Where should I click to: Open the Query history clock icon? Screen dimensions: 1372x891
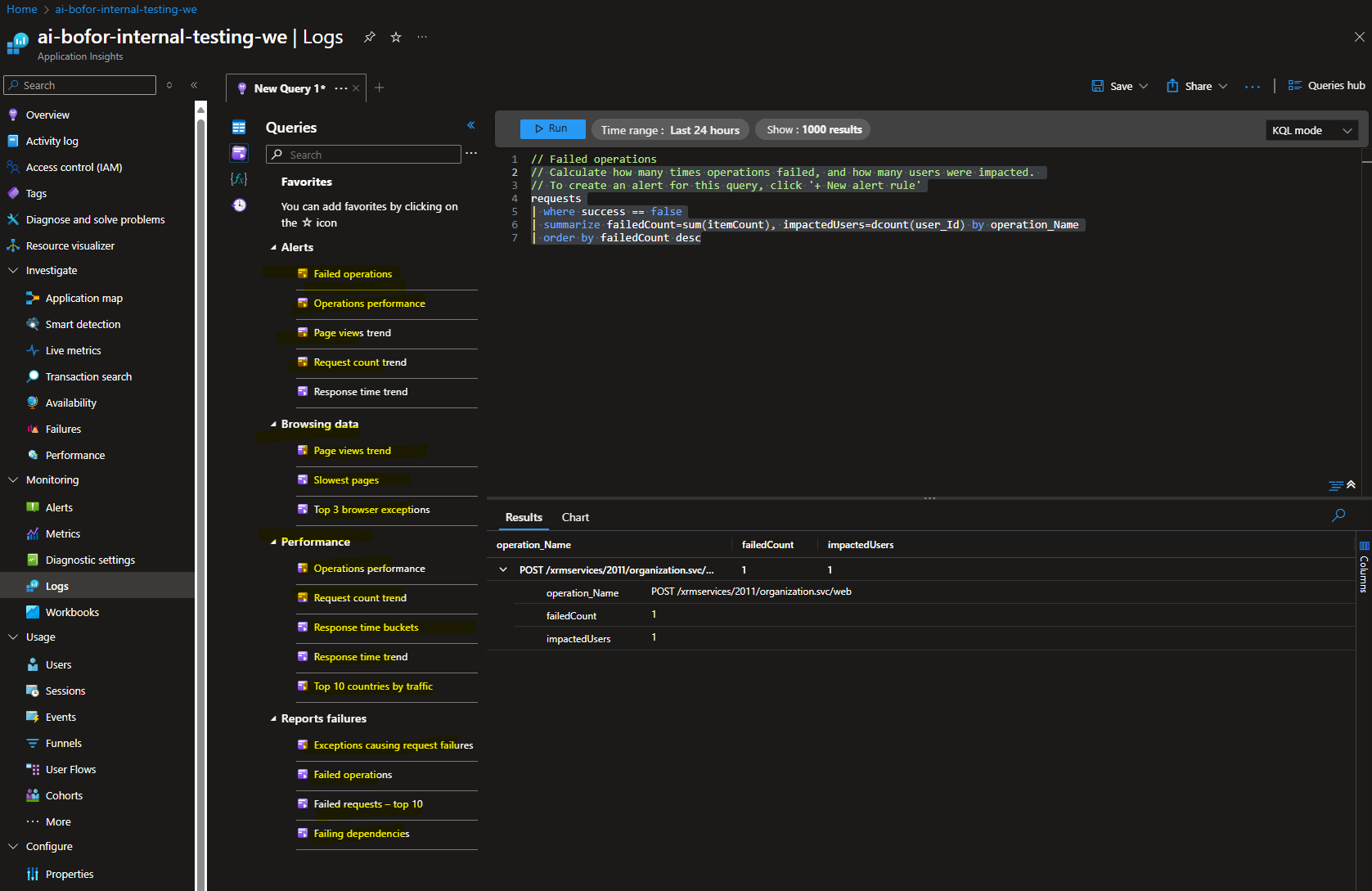(x=239, y=205)
